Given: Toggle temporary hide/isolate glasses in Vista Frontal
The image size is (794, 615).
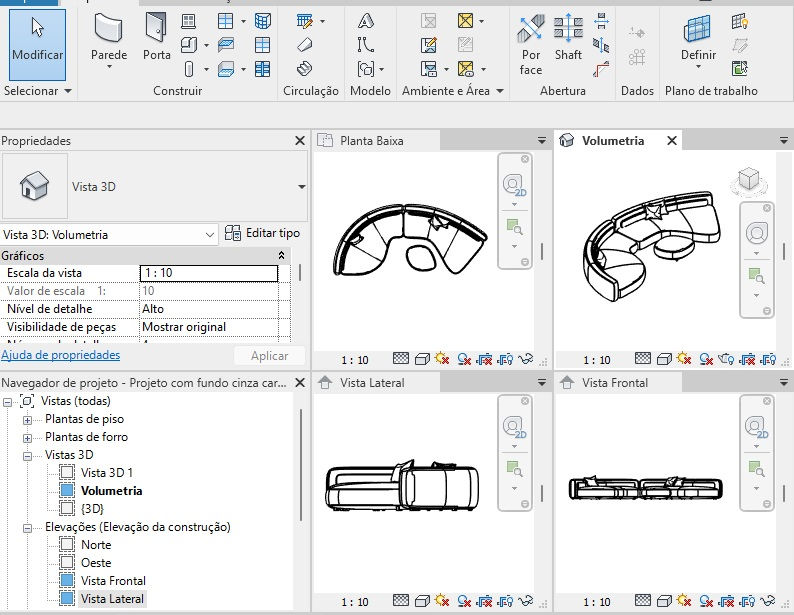Looking at the screenshot, I should pyautogui.click(x=768, y=601).
